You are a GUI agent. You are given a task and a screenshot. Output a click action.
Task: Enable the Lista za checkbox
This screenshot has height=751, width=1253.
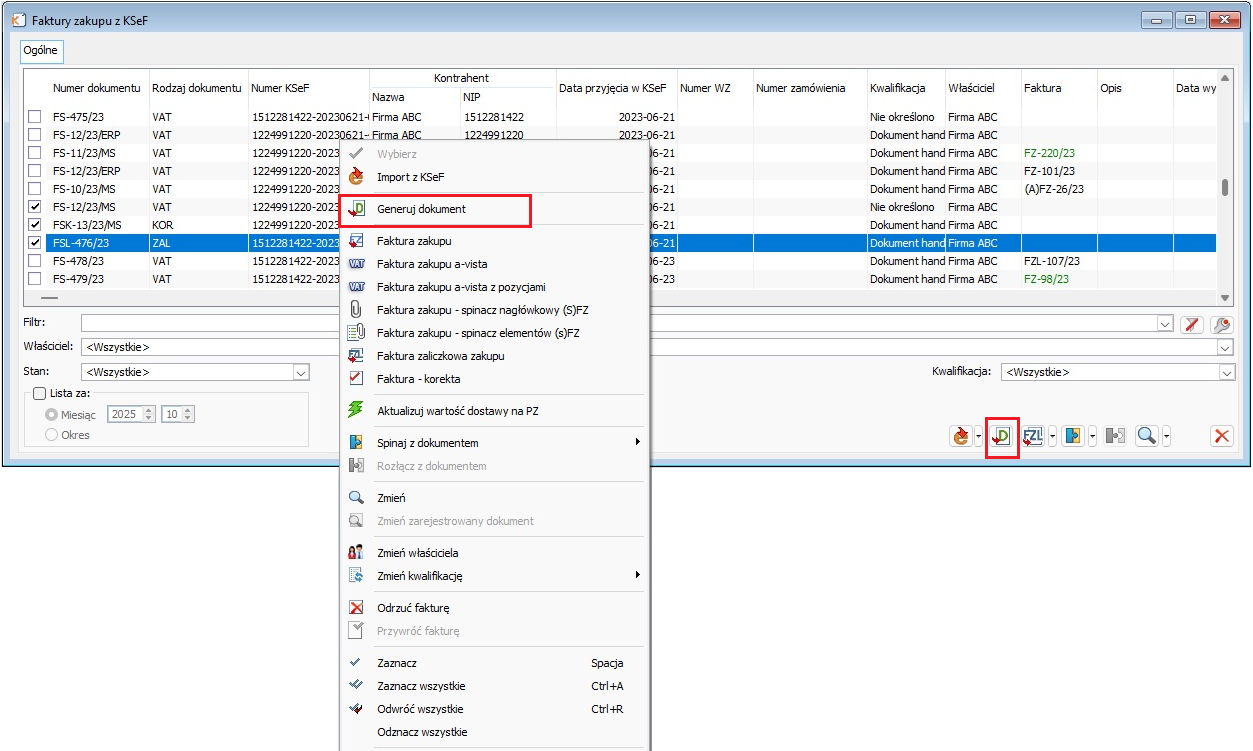(x=40, y=394)
